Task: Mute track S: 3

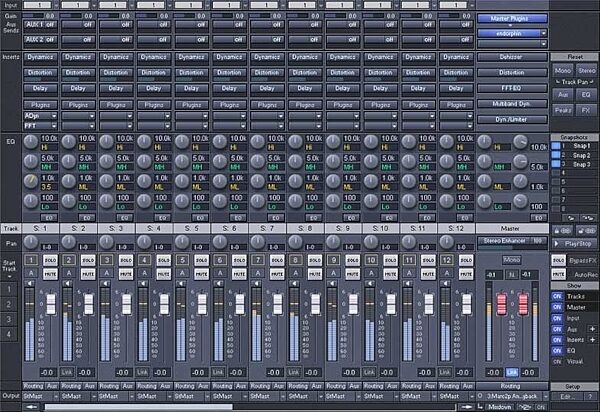Action: (x=126, y=274)
